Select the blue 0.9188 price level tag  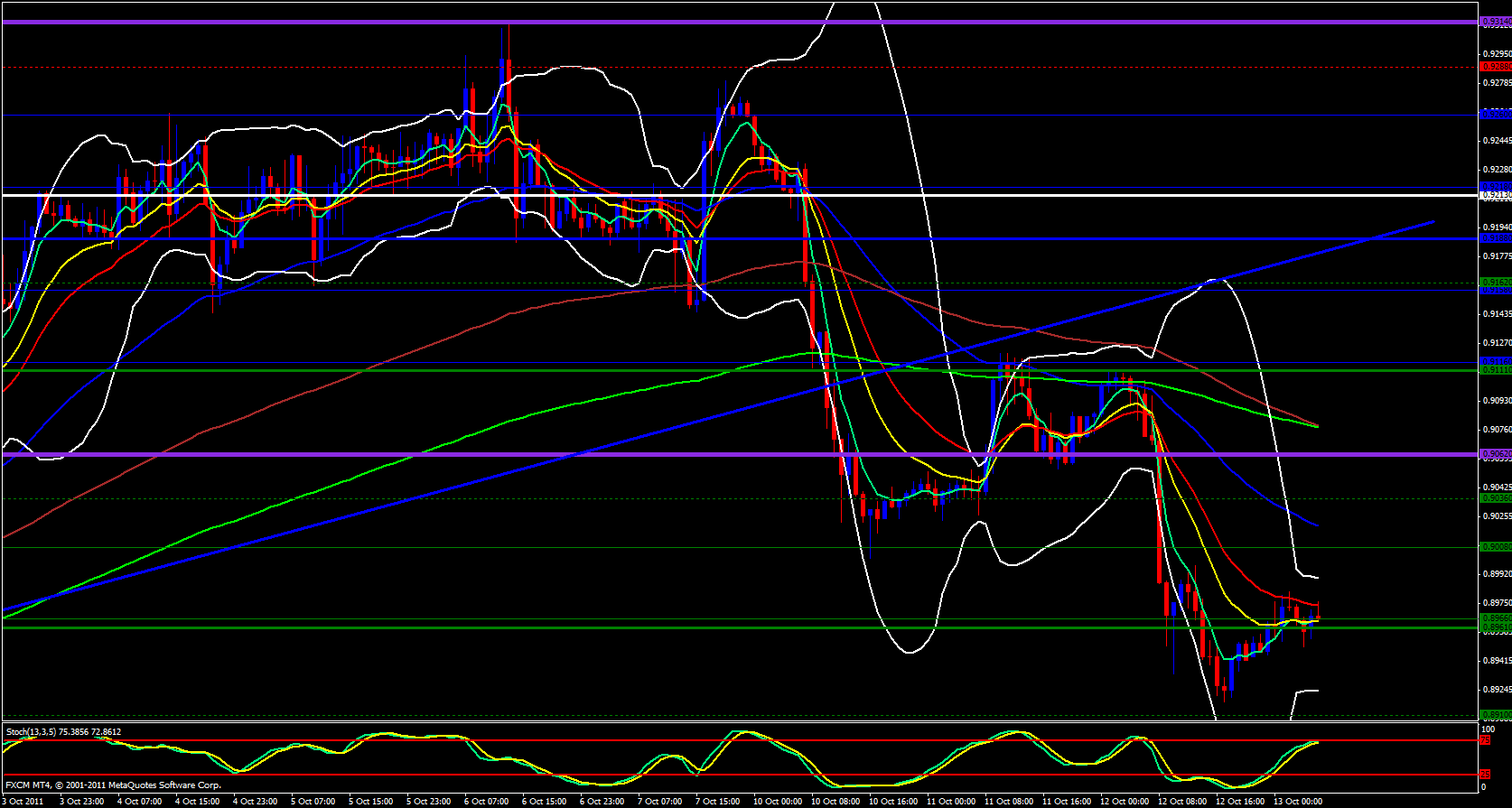click(x=1495, y=238)
